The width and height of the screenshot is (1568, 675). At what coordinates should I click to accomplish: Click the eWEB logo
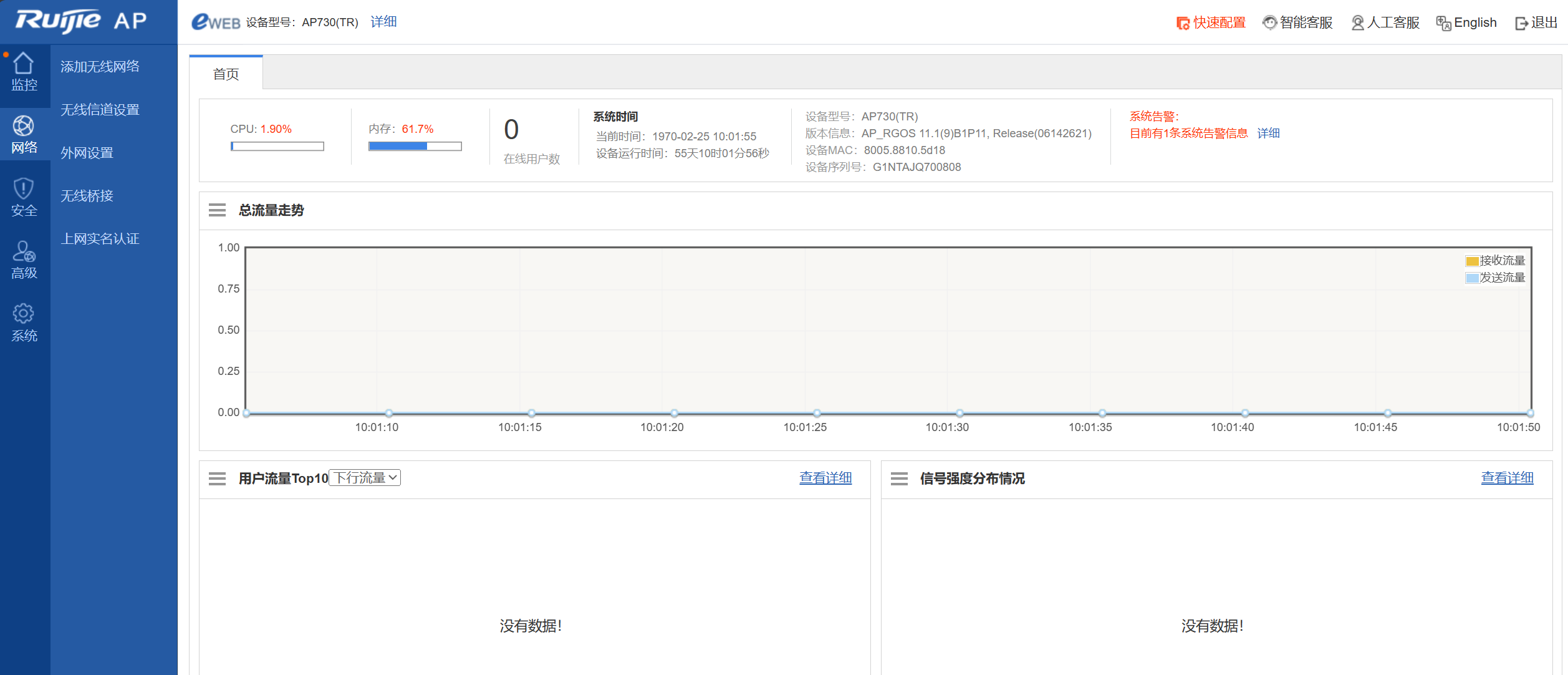(x=216, y=22)
